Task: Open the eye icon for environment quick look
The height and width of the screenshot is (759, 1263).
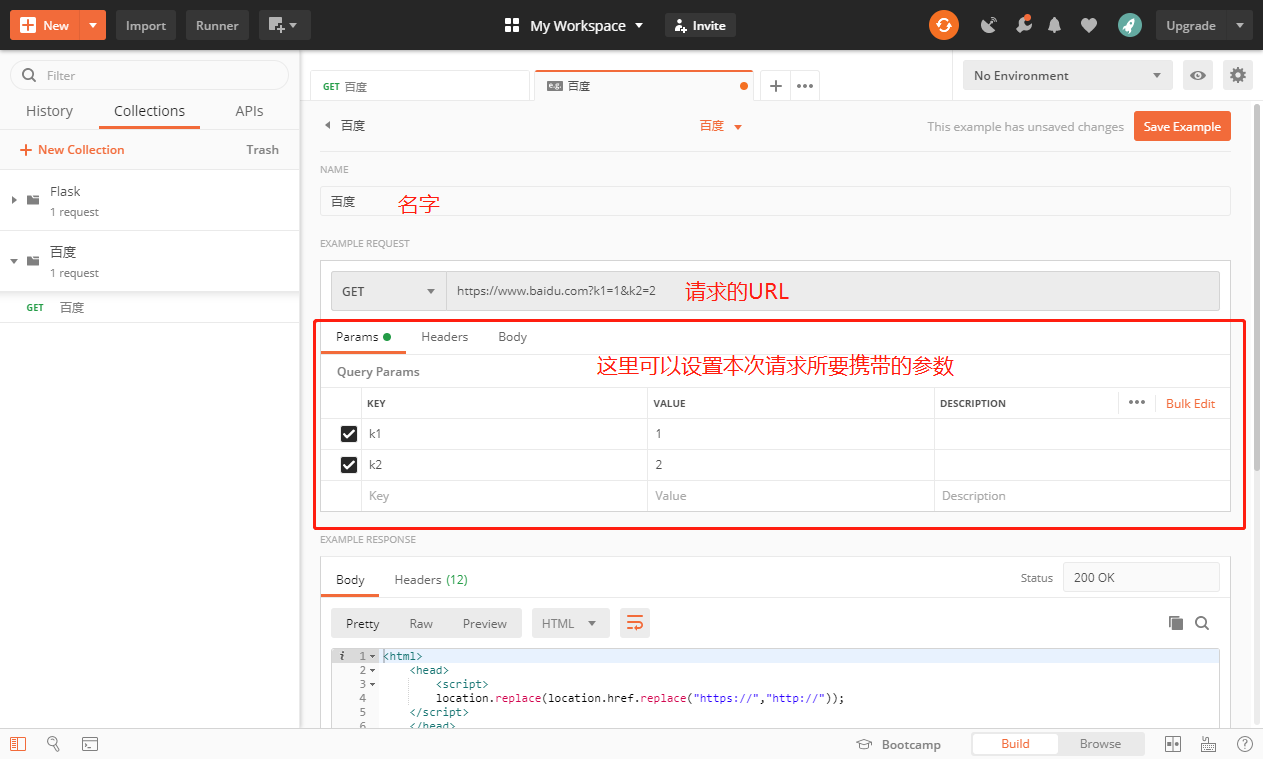Action: tap(1197, 74)
